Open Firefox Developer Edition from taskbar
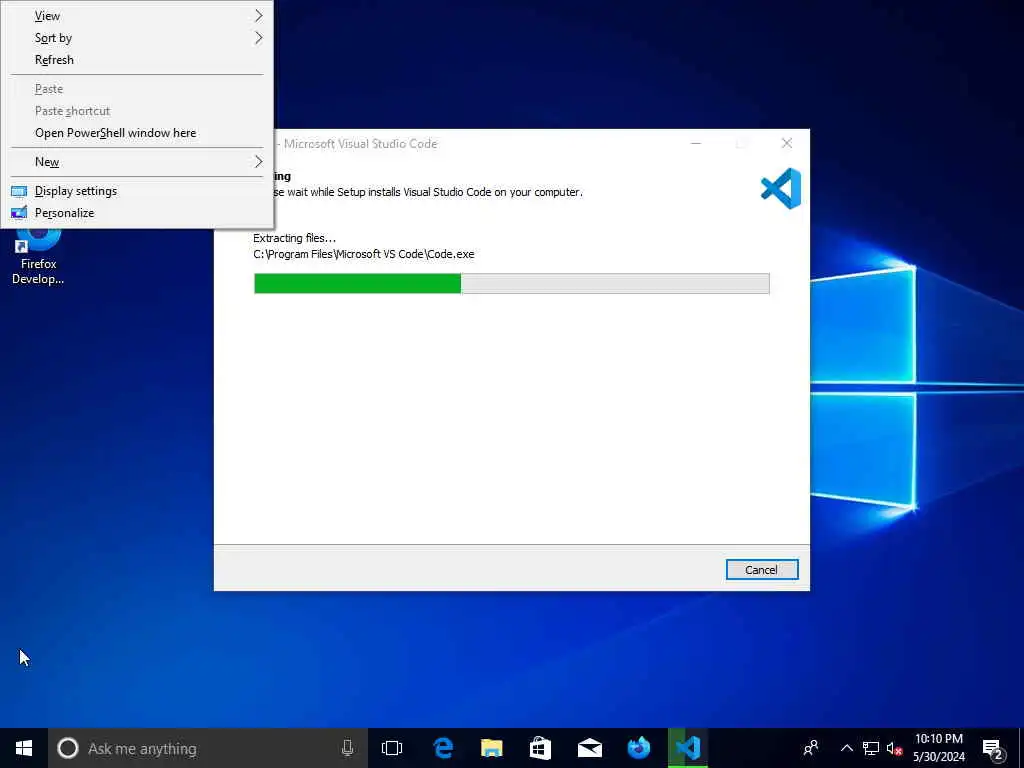The height and width of the screenshot is (768, 1024). coord(639,748)
